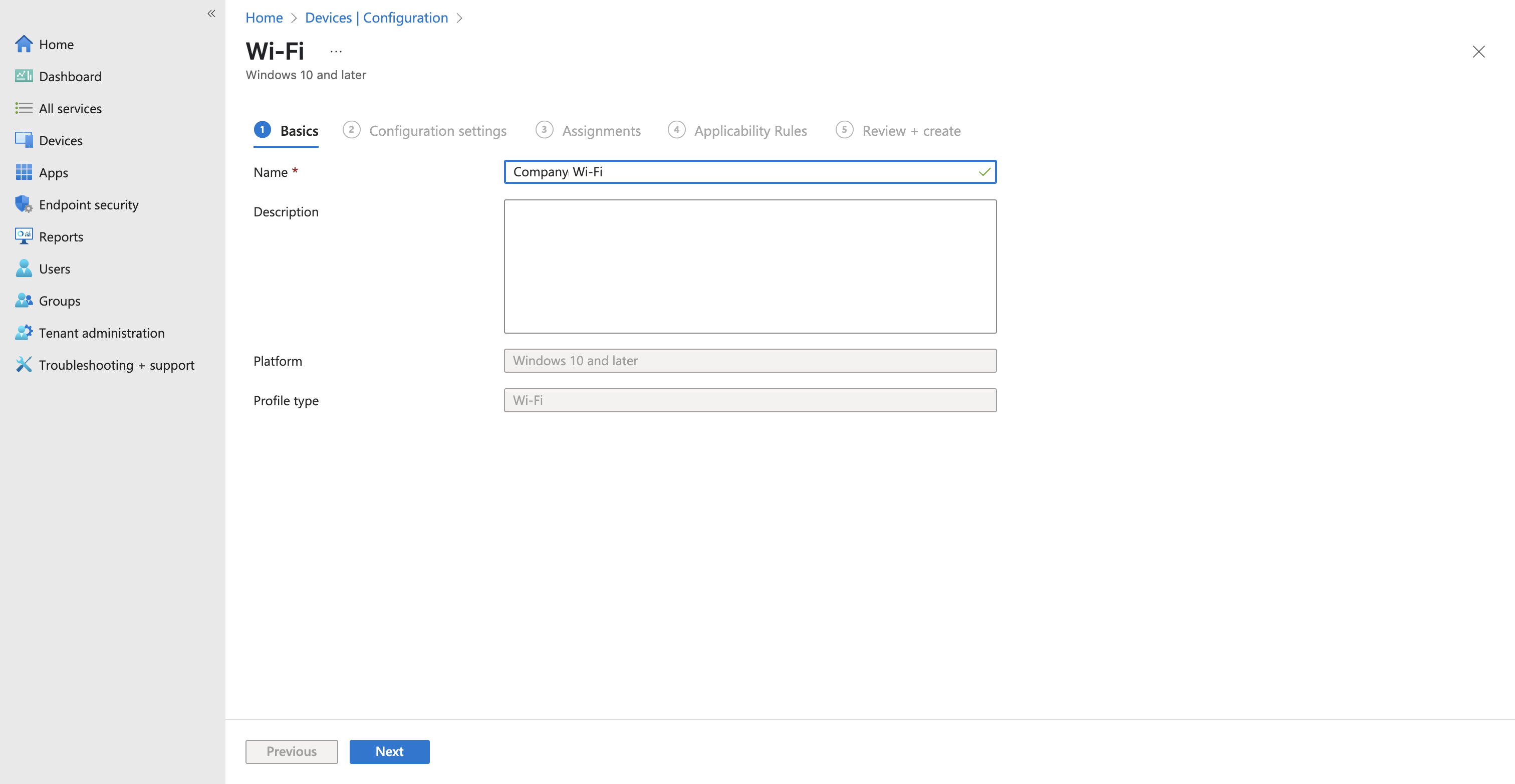Click the 'Wi-Fi' page heading
The width and height of the screenshot is (1515, 784).
tap(275, 51)
